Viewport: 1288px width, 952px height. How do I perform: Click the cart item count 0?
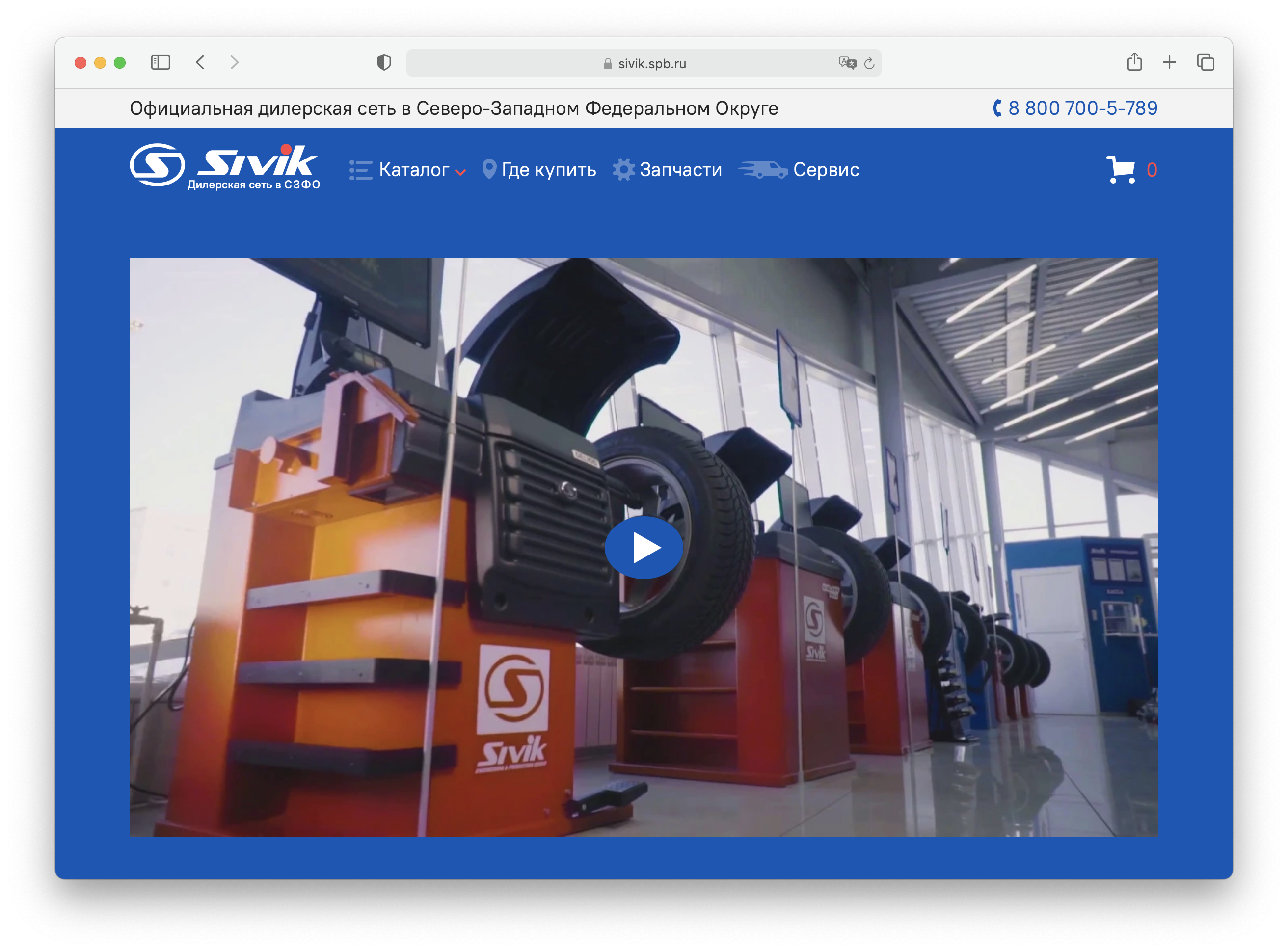point(1152,170)
